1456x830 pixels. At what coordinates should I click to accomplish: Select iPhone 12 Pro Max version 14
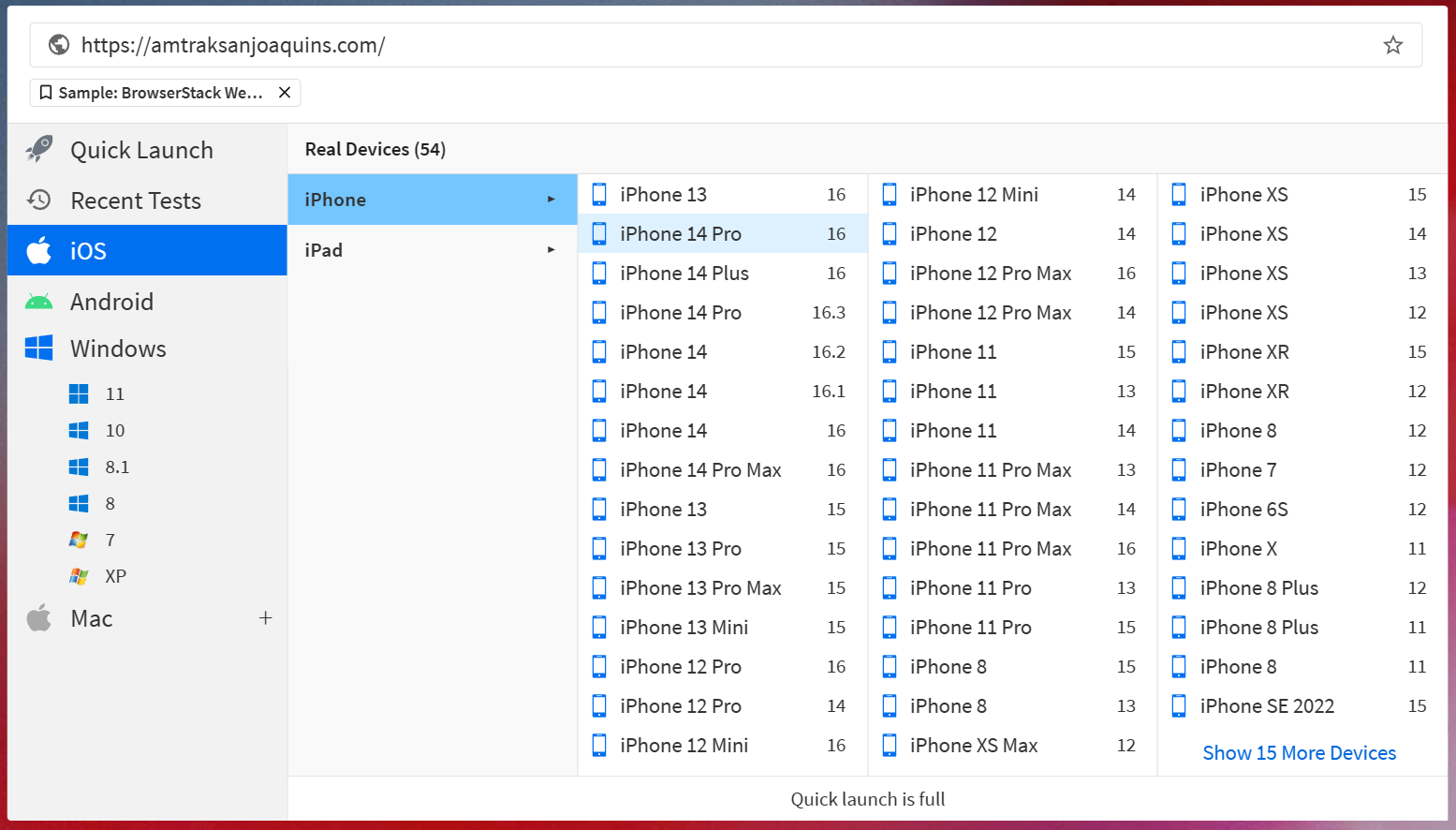tap(1013, 313)
